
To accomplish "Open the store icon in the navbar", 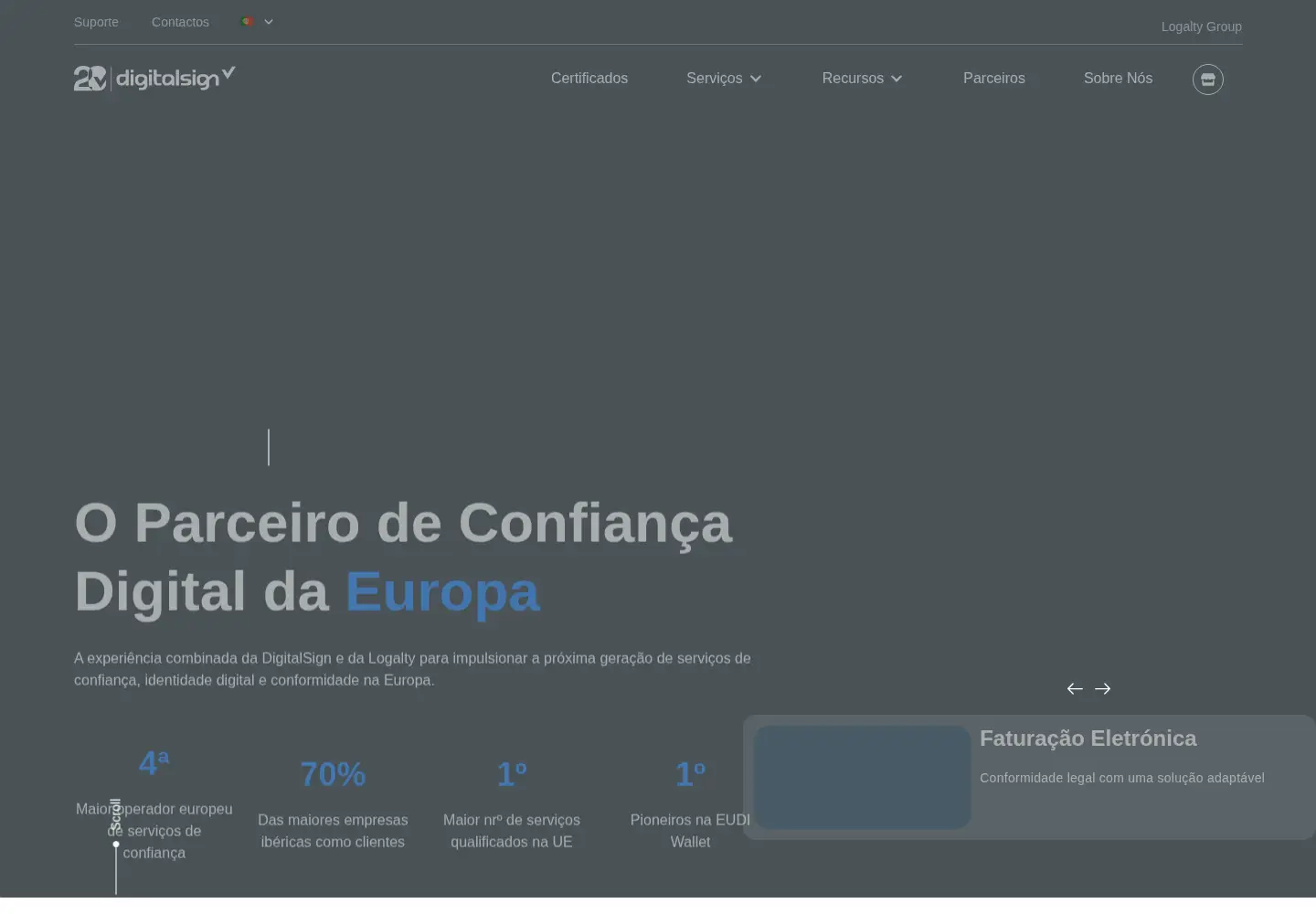I will [1207, 80].
